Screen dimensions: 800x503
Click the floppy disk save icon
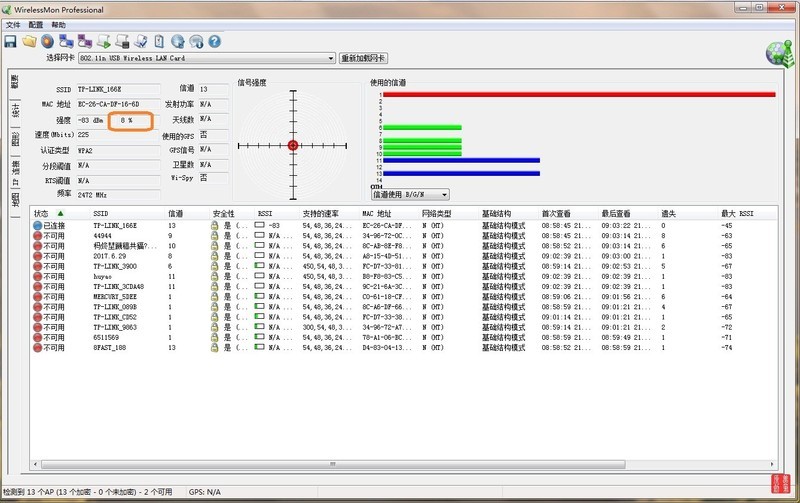pos(10,41)
